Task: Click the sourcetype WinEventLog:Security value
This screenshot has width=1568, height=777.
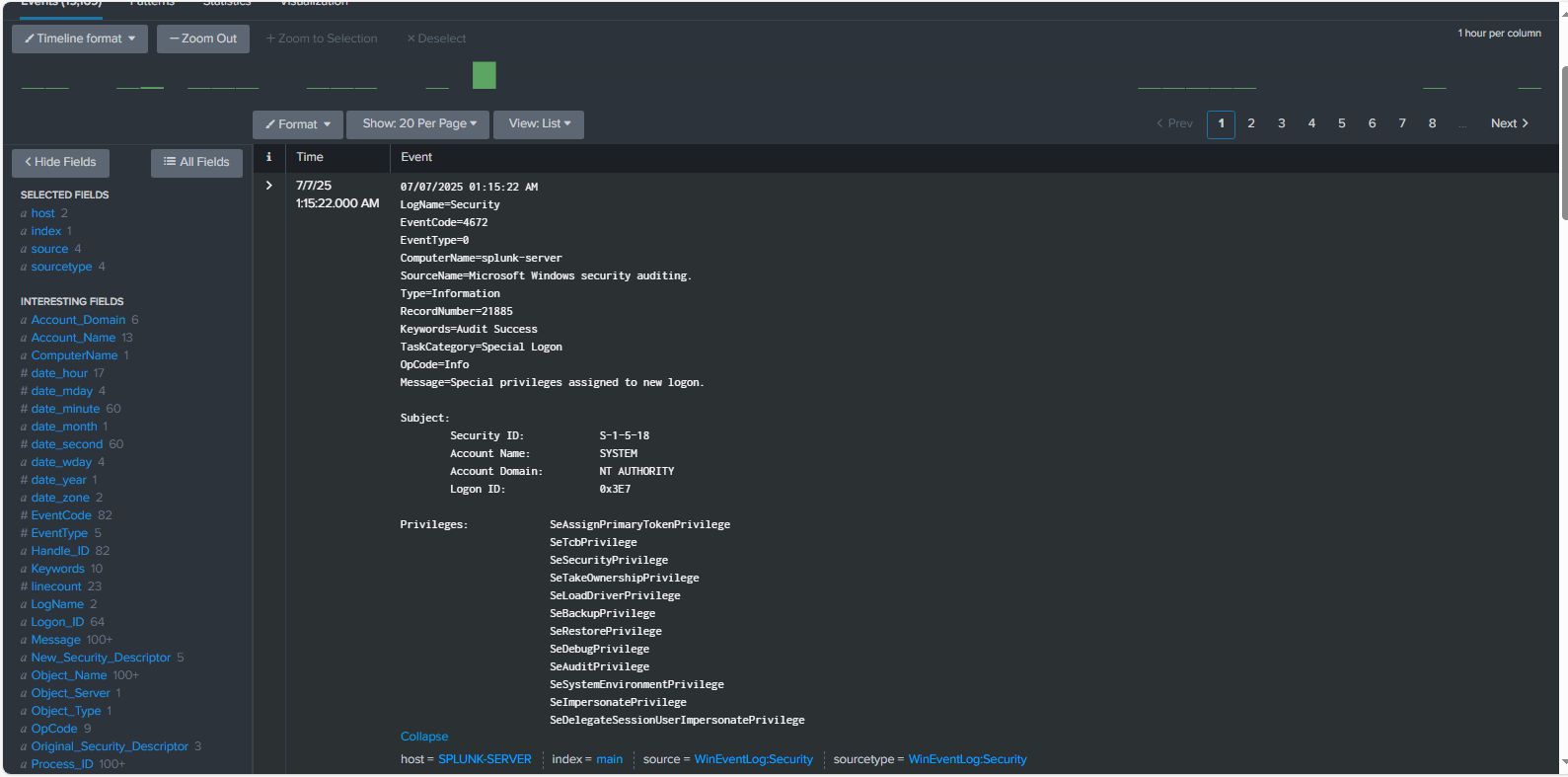Action: click(967, 759)
